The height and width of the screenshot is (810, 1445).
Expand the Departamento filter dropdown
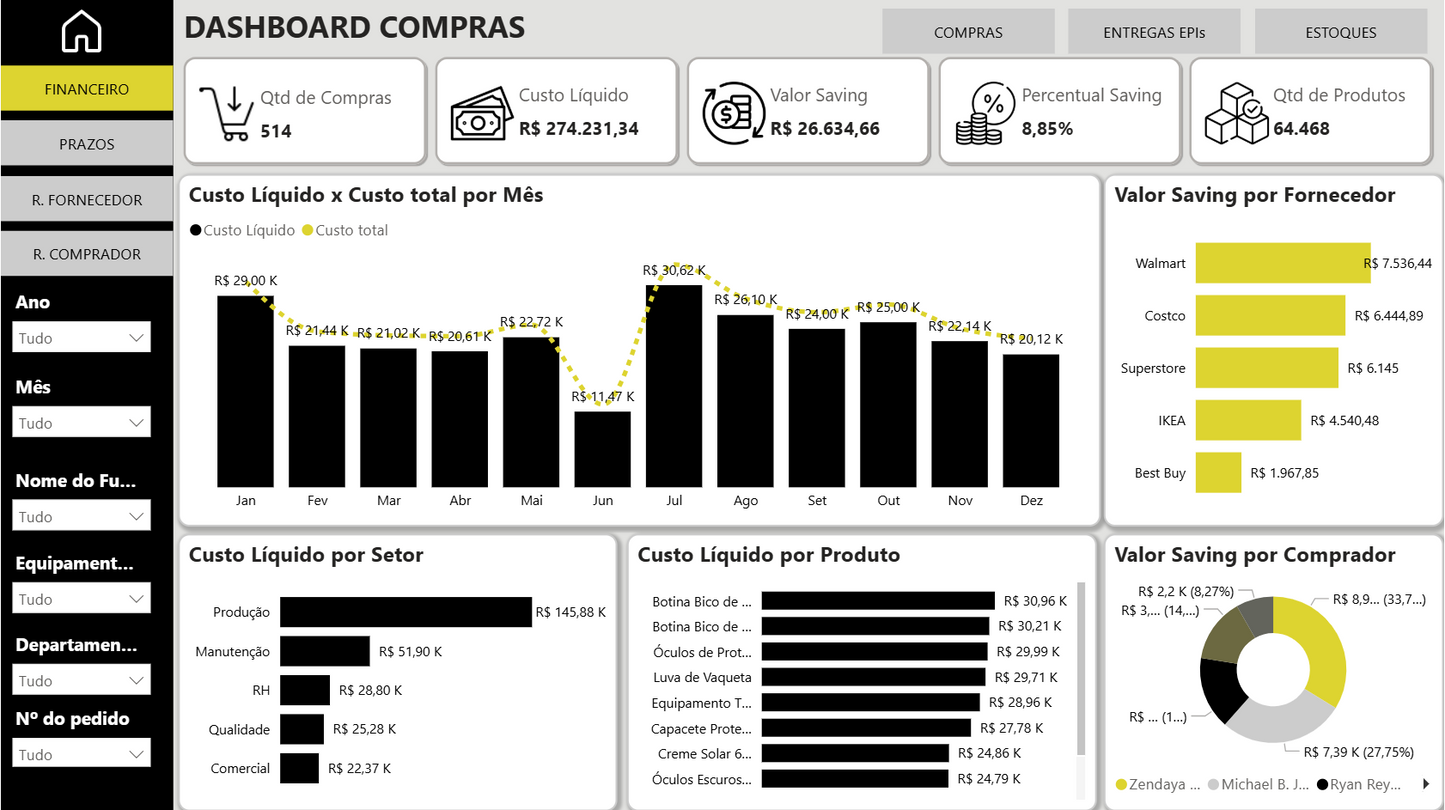coord(81,679)
